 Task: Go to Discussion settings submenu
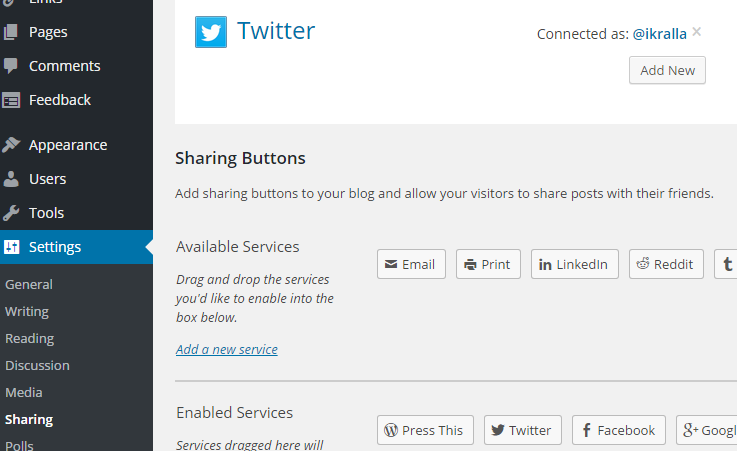point(37,365)
